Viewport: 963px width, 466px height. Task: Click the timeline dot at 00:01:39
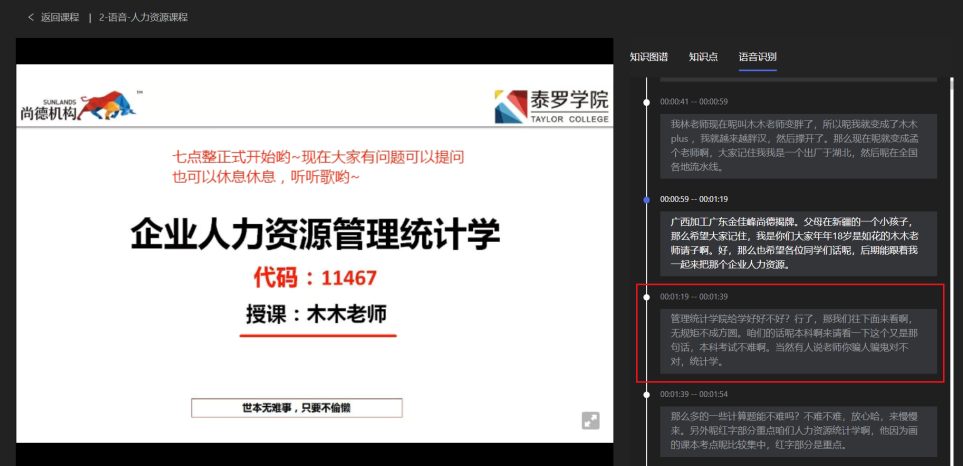[646, 394]
